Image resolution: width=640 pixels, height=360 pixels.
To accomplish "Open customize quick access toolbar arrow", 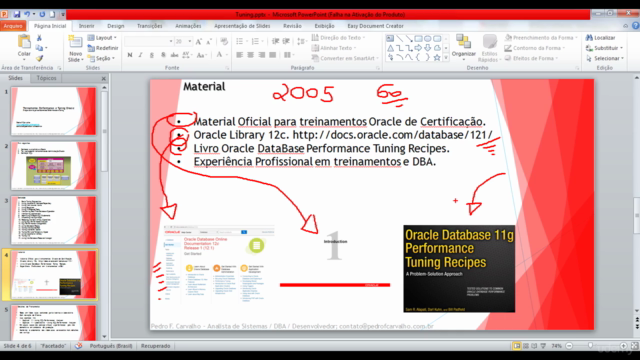I will click(63, 14).
